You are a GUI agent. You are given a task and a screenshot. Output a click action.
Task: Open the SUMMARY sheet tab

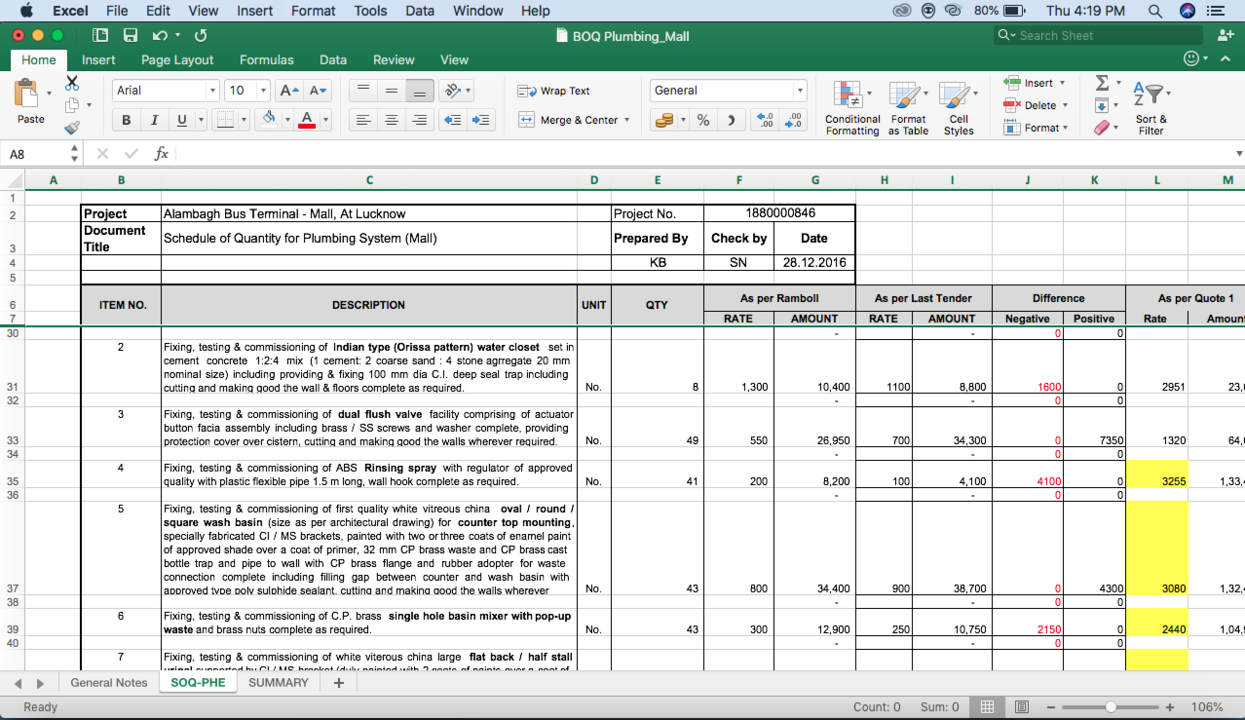[278, 682]
